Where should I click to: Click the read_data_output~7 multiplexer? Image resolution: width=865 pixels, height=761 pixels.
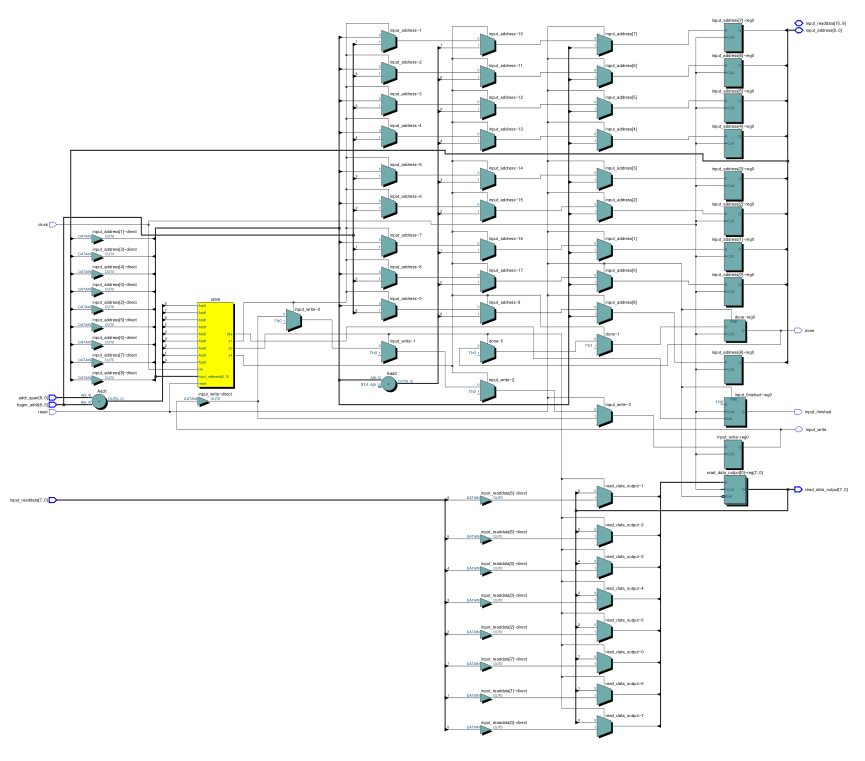tap(605, 726)
